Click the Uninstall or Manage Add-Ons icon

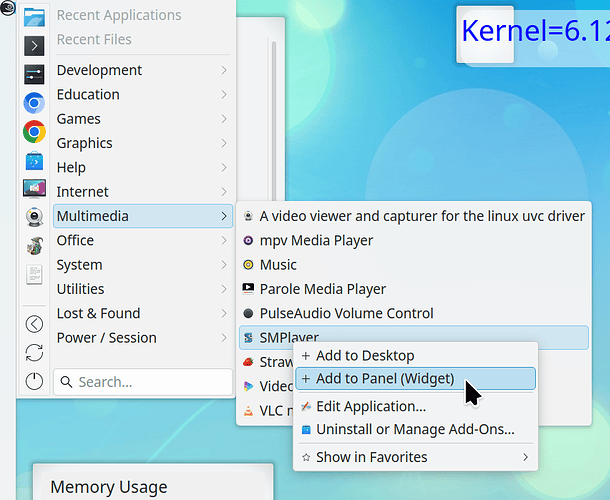(306, 430)
